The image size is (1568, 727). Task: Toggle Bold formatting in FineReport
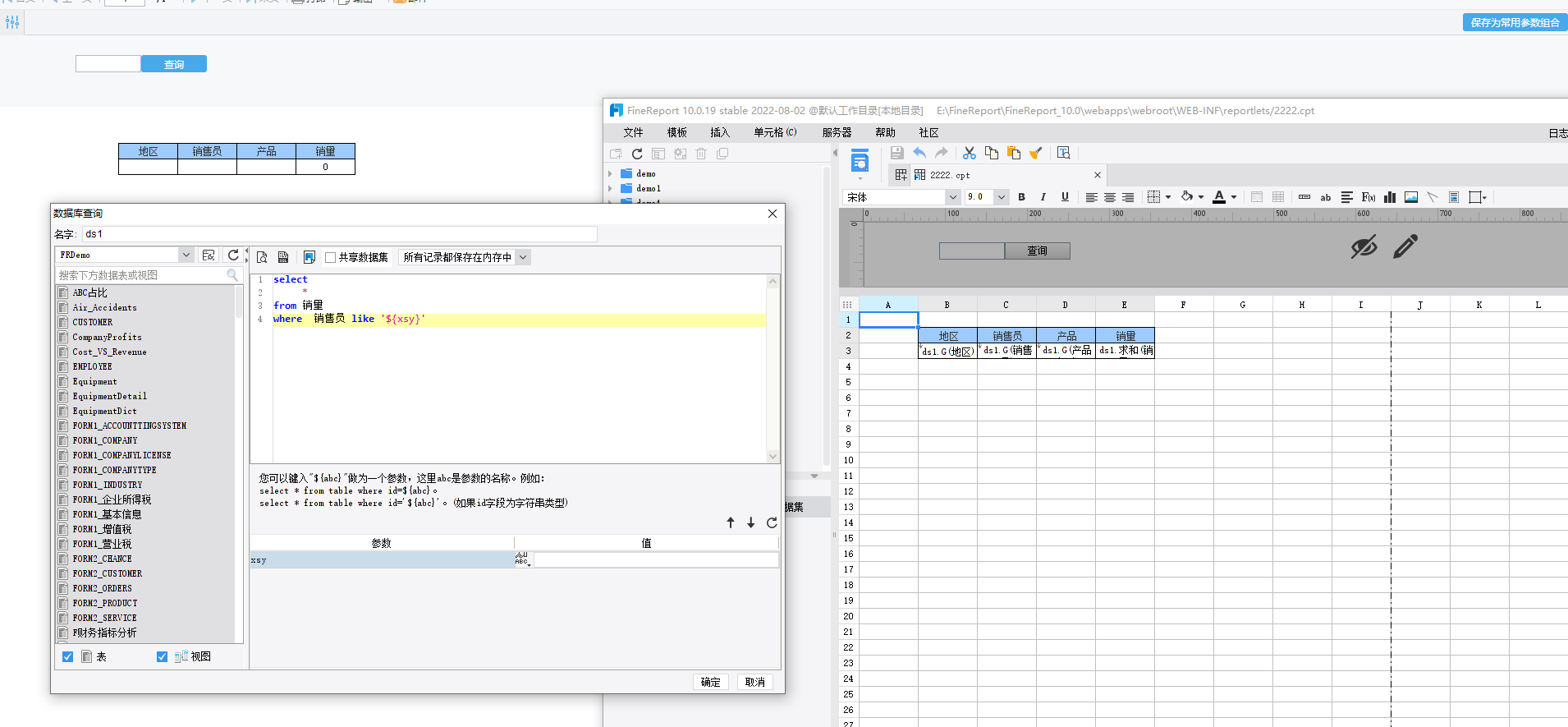click(1021, 197)
